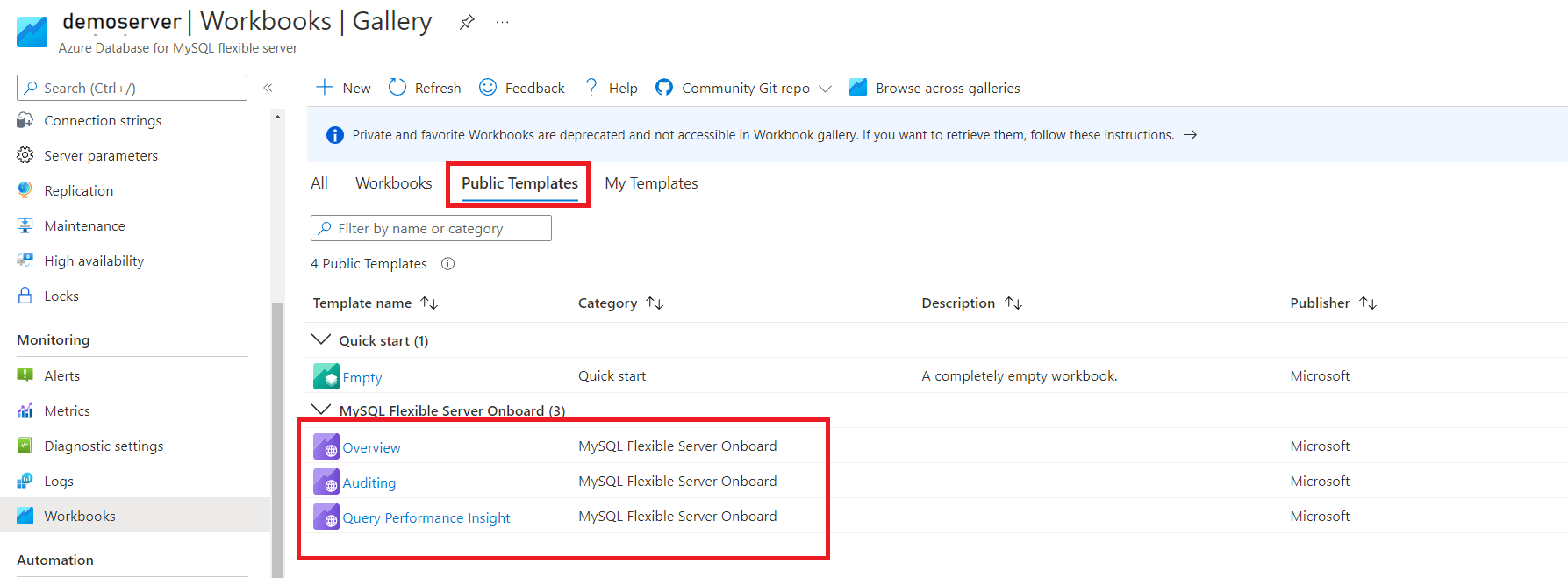
Task: Click the Workbooks icon in the sidebar
Action: (25, 516)
